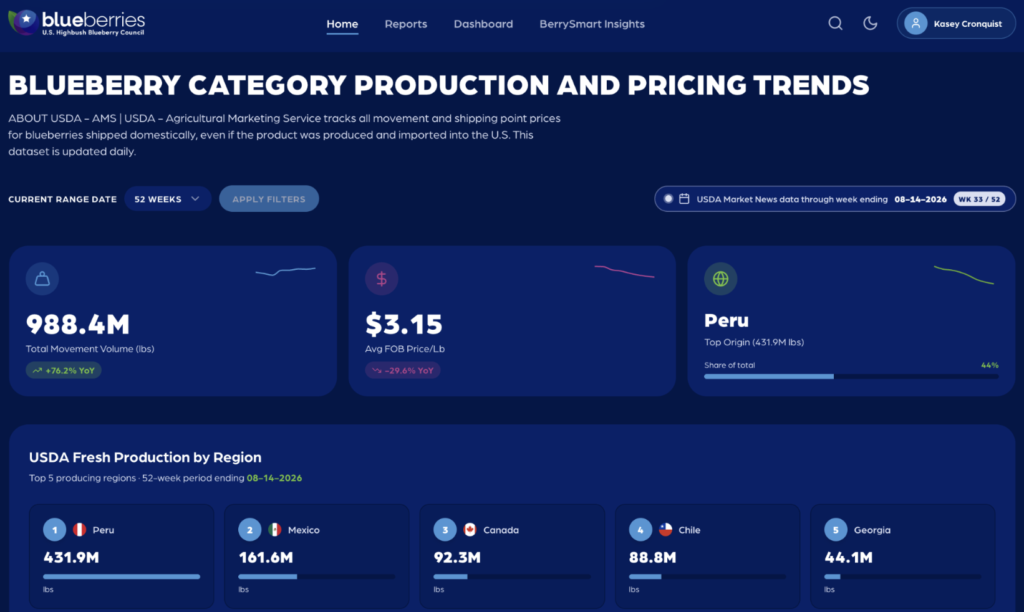Viewport: 1024px width, 612px height.
Task: Go to the Reports tab
Action: click(x=406, y=24)
